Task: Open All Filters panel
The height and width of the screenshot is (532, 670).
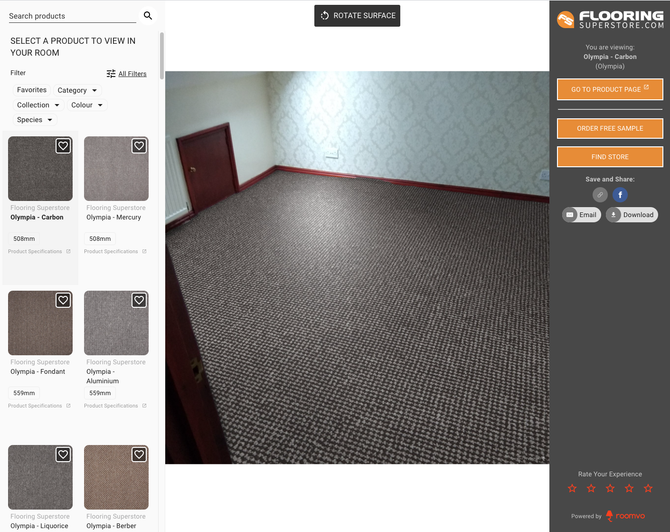Action: coord(126,74)
